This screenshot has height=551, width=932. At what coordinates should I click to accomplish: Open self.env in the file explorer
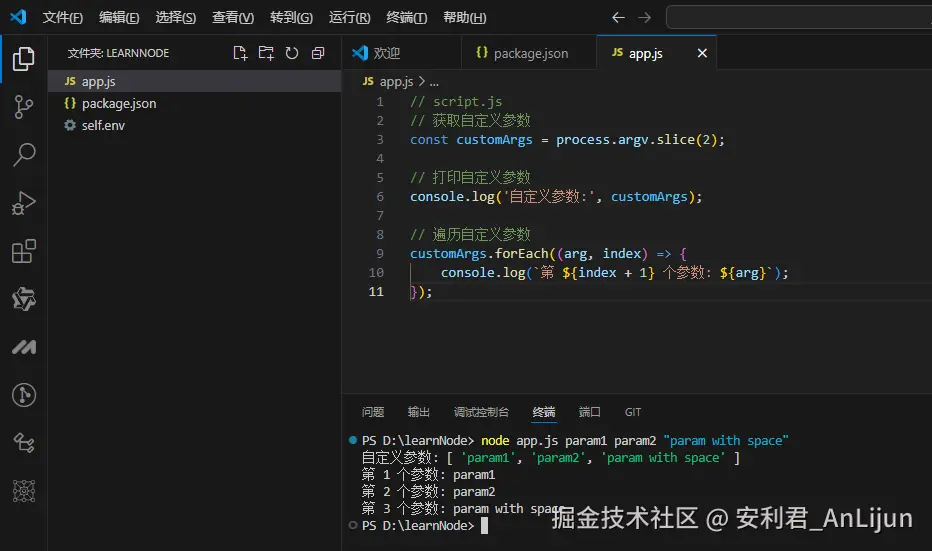click(x=195, y=125)
